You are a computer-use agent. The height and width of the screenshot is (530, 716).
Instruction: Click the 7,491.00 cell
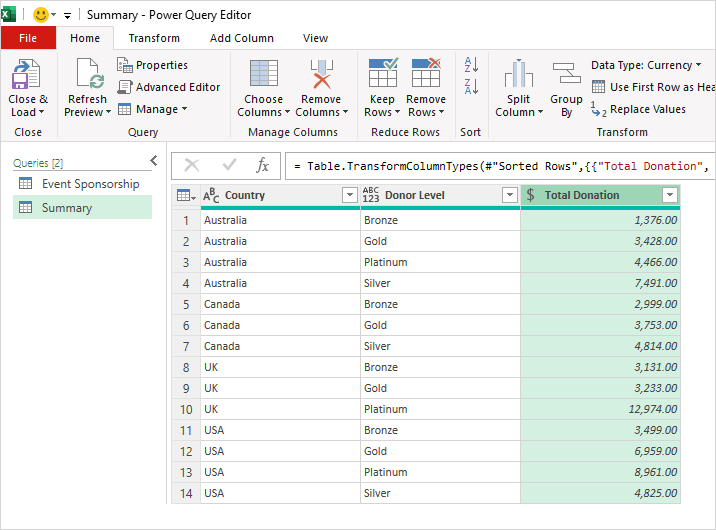tap(600, 283)
